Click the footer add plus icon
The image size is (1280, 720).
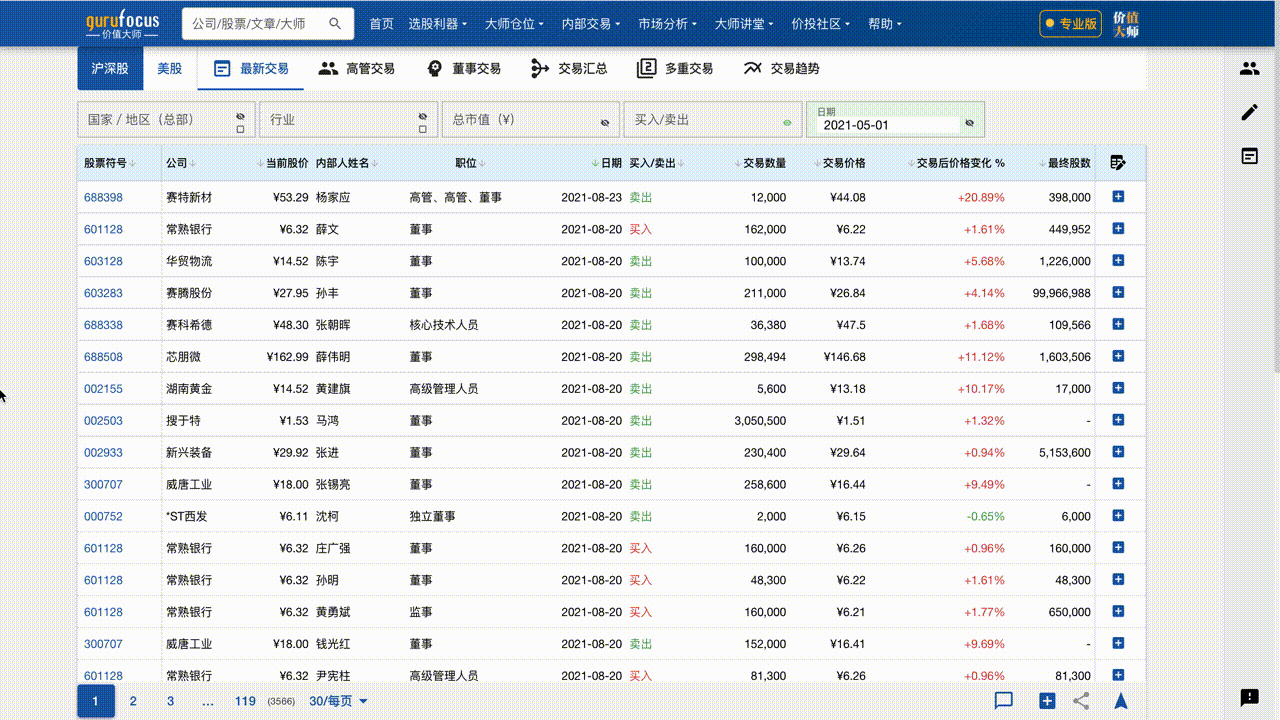pyautogui.click(x=1047, y=701)
